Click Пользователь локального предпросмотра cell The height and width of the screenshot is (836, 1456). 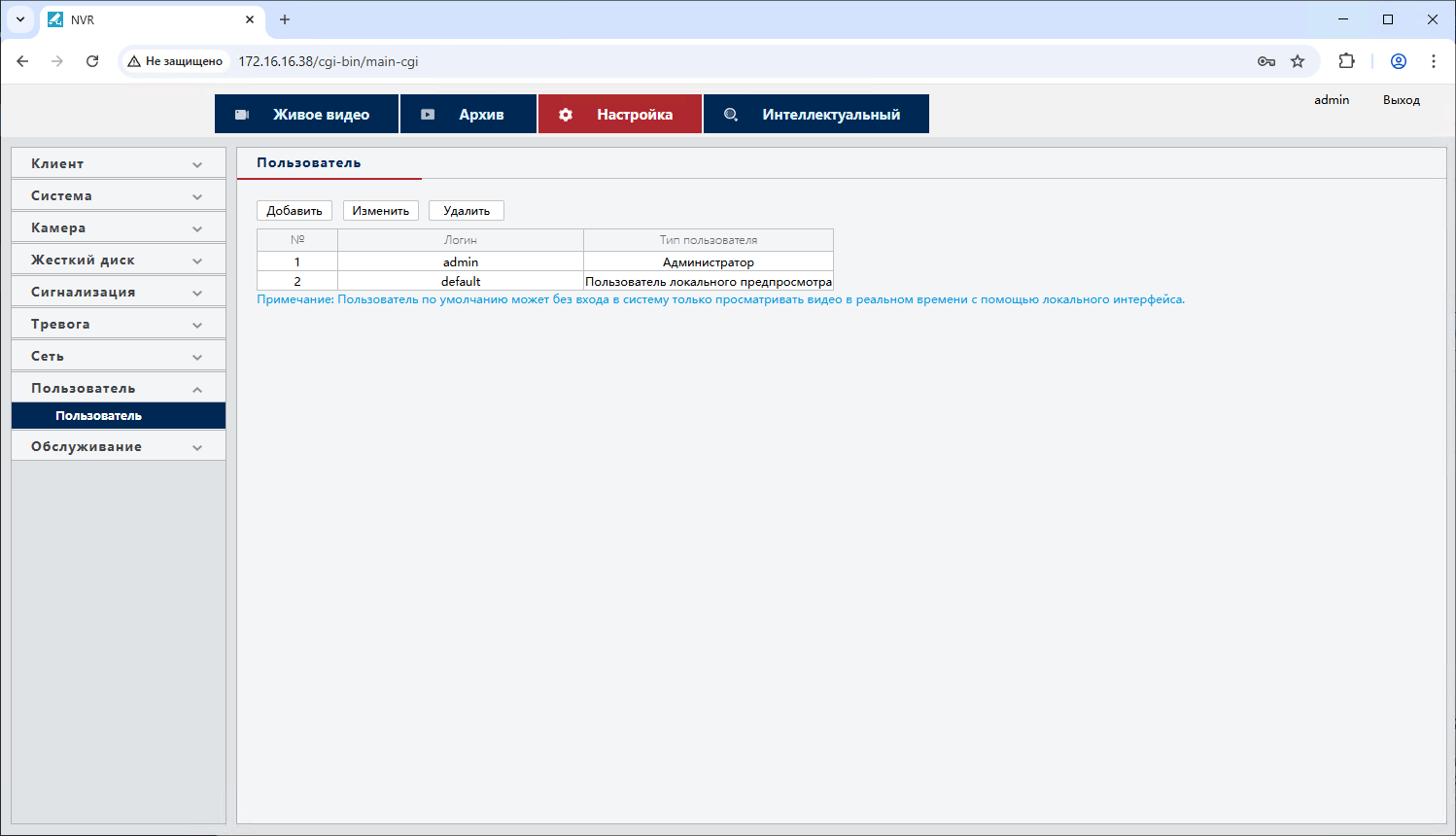(x=709, y=281)
